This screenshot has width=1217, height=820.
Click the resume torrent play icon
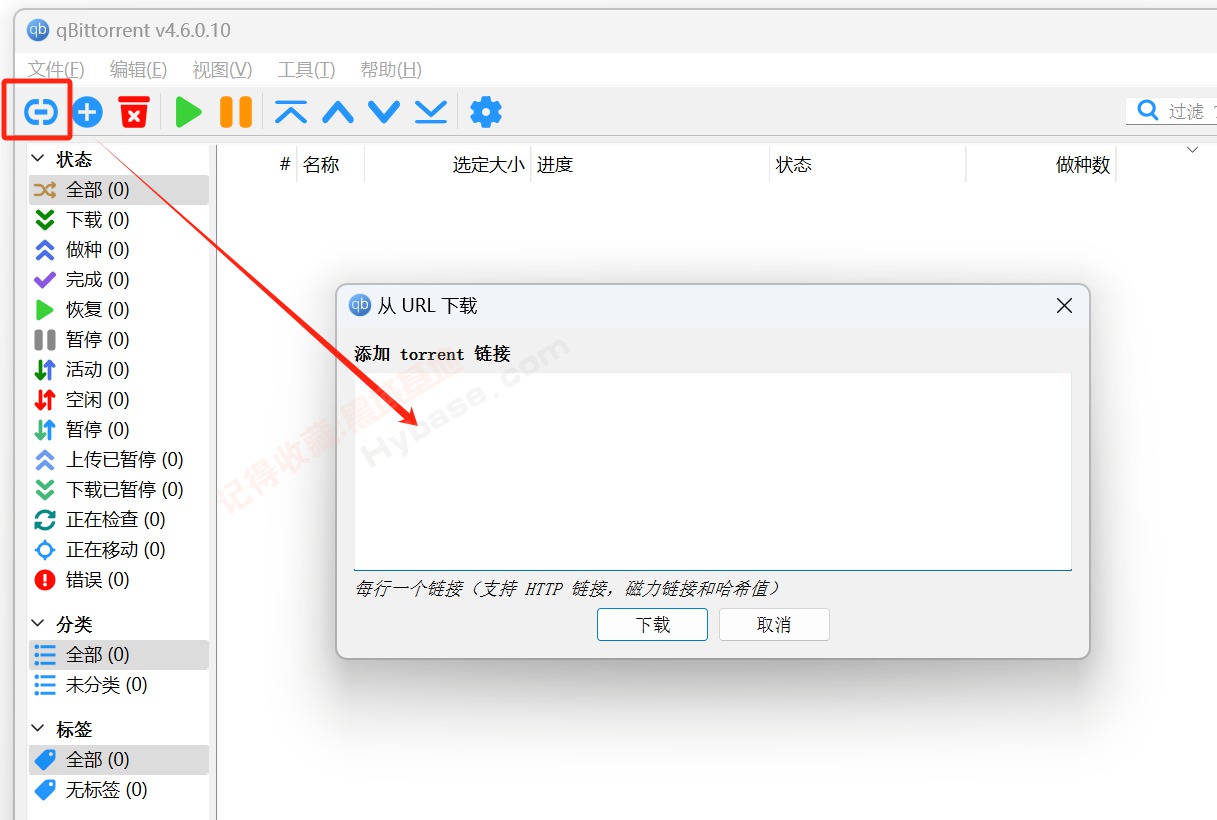coord(188,112)
